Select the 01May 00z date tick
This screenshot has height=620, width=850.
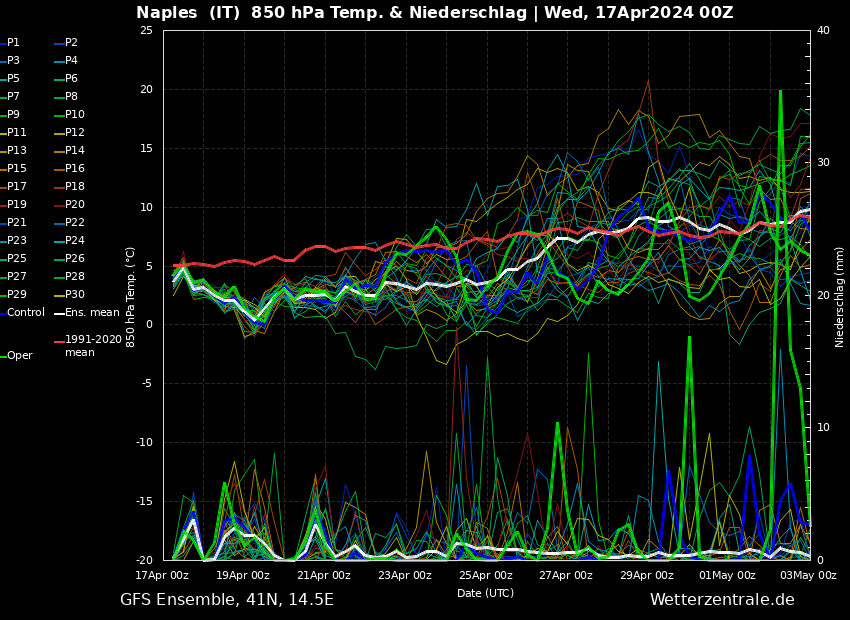point(727,576)
